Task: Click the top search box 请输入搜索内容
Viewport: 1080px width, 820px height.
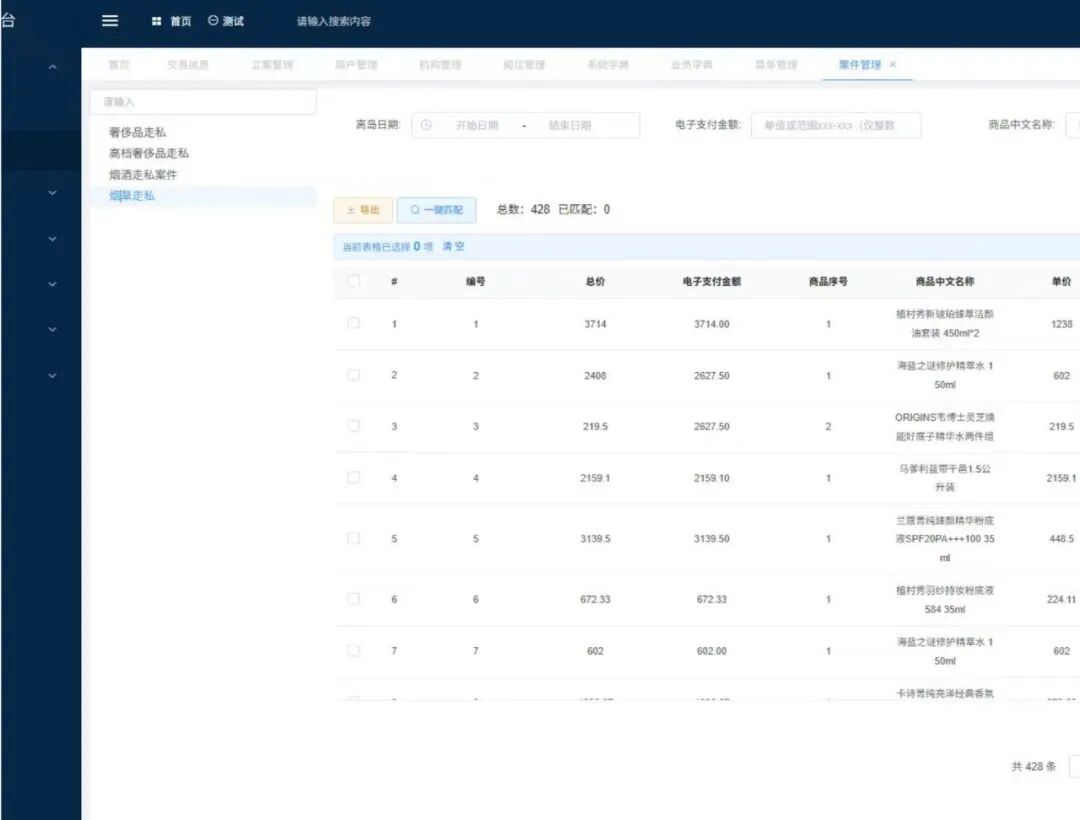Action: pos(334,22)
